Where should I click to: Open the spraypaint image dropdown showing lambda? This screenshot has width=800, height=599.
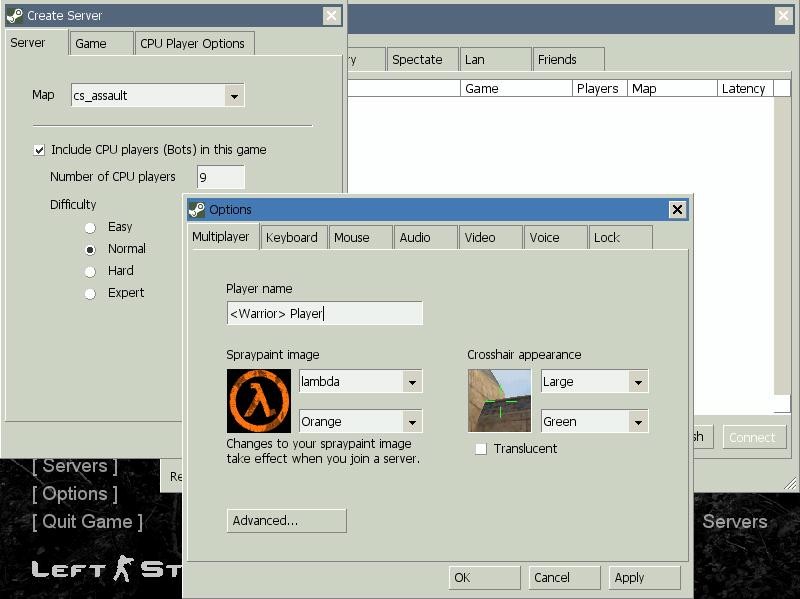[x=413, y=382]
